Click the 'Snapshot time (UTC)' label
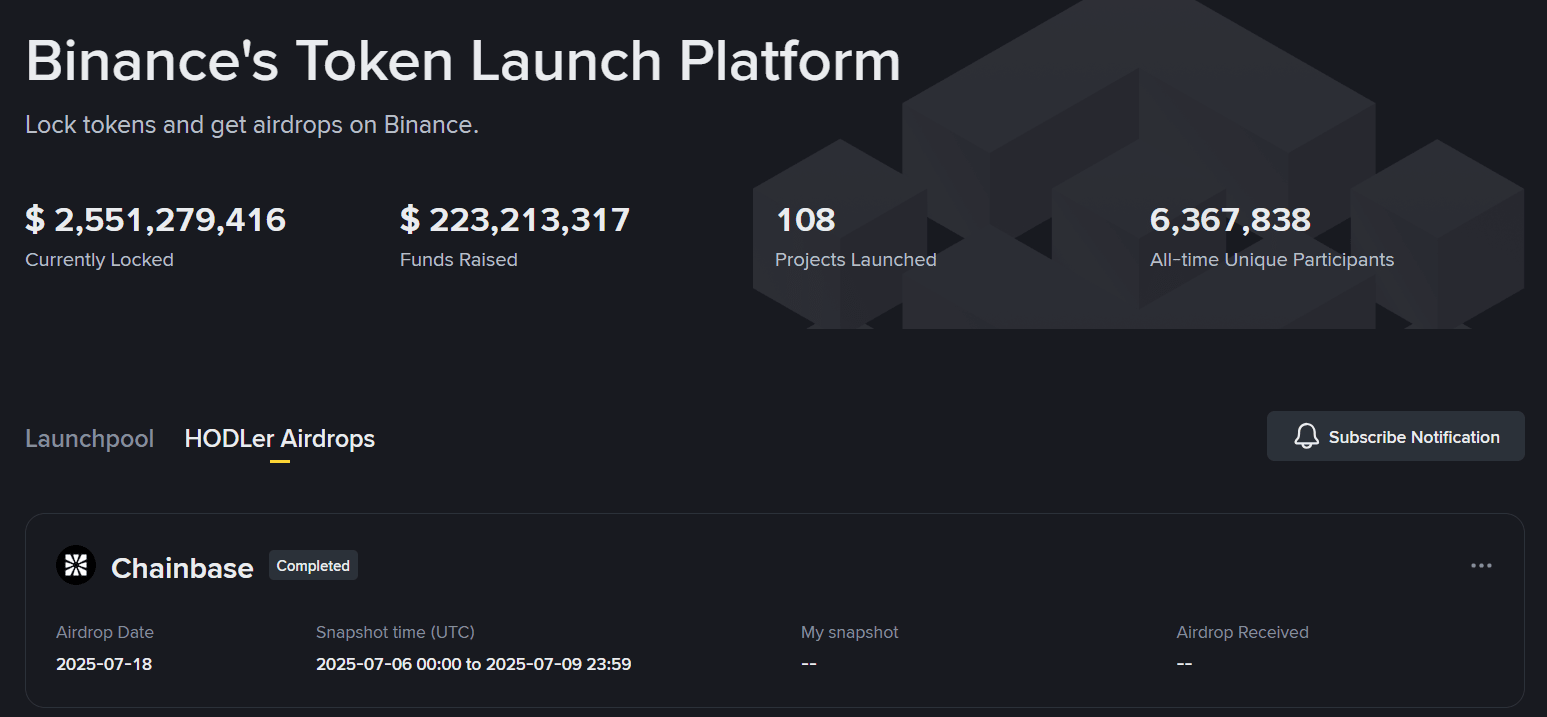1547x717 pixels. [x=395, y=632]
